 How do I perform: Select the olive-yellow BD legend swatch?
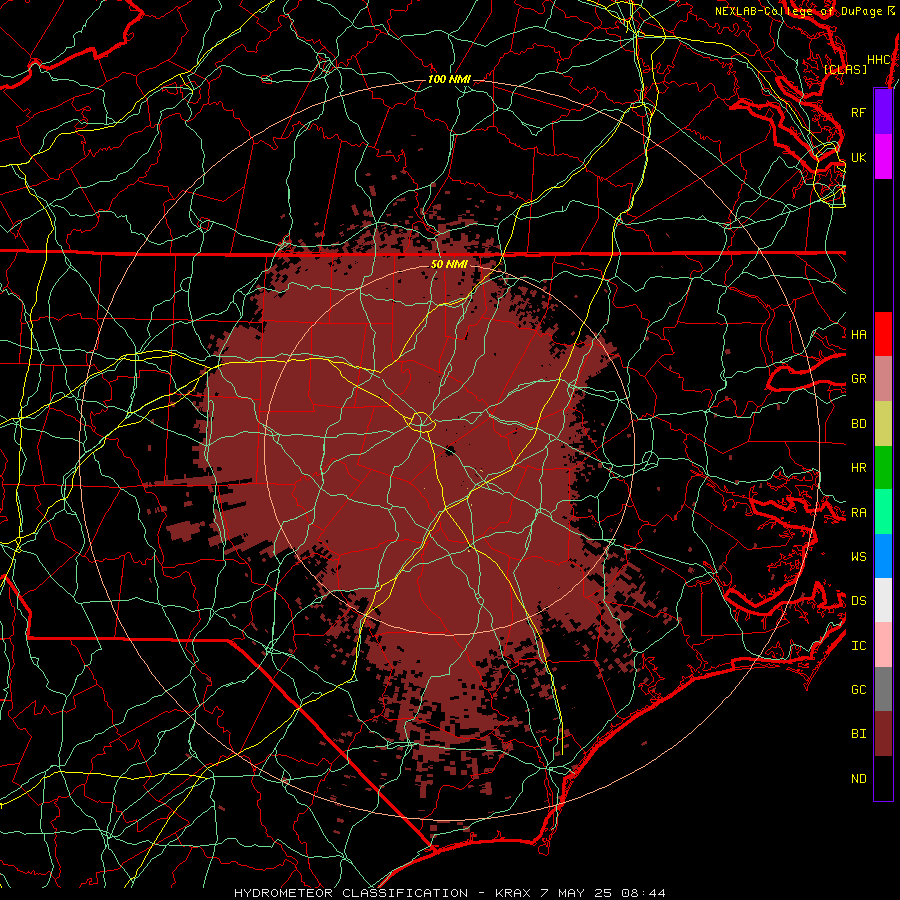point(883,424)
